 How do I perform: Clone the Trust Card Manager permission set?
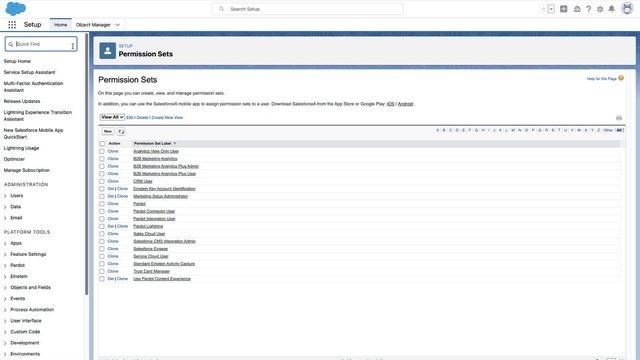pos(113,271)
